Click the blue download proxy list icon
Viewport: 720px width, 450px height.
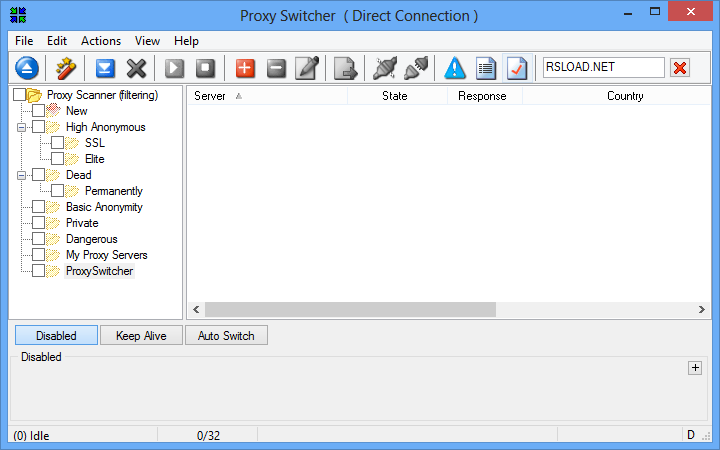pos(105,68)
